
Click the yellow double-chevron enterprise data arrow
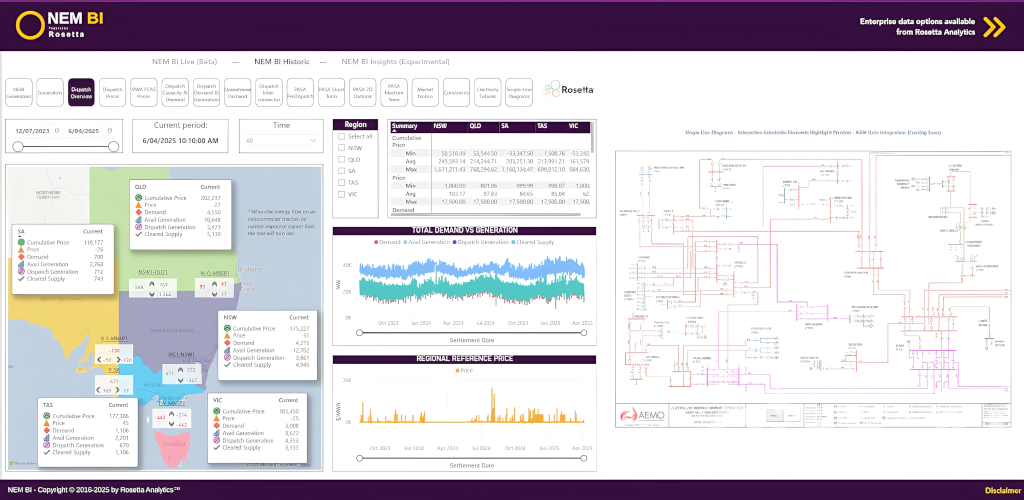(x=994, y=27)
